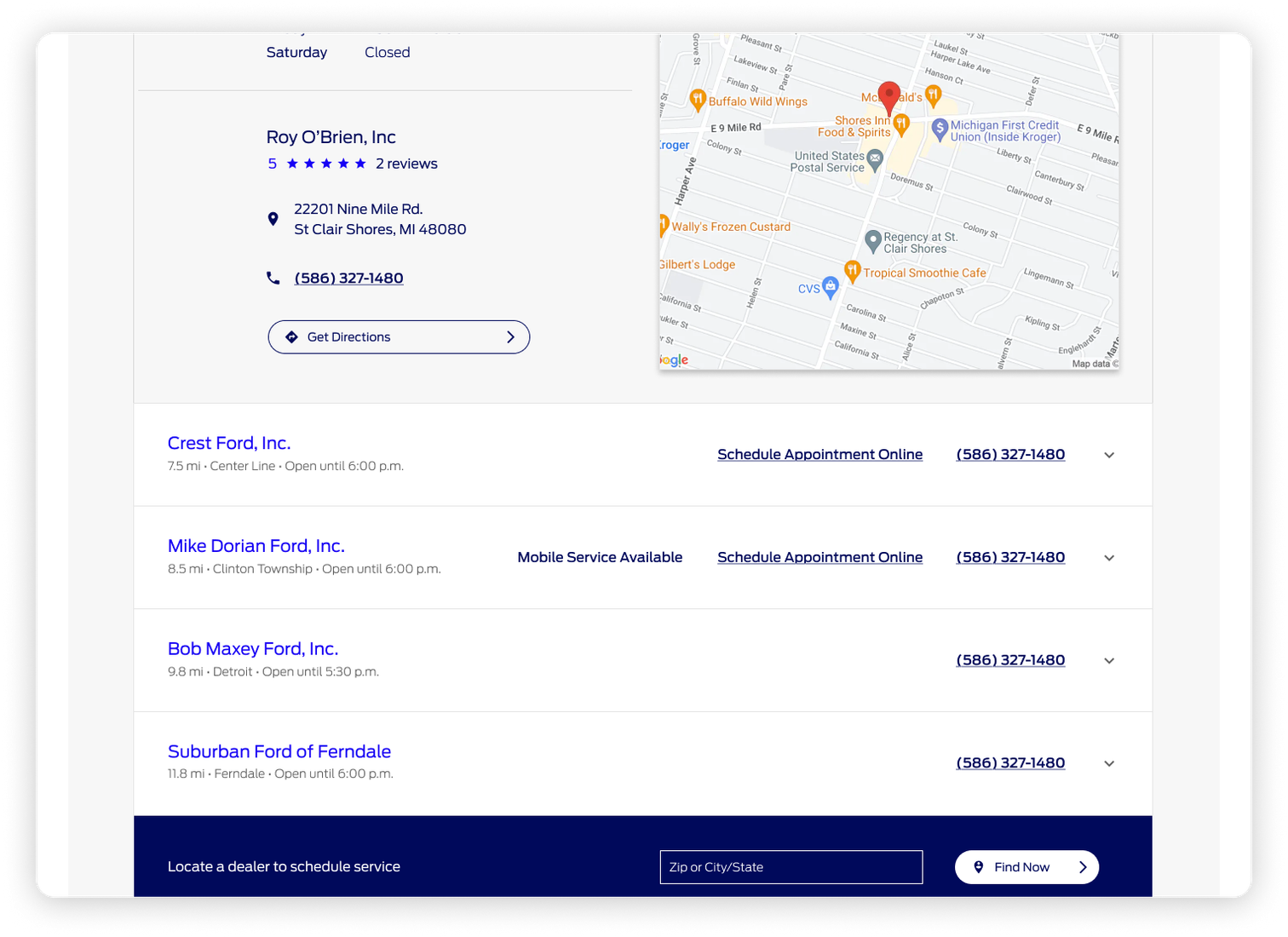Click the CVS marker on the map
1288x937 pixels.
click(x=830, y=288)
